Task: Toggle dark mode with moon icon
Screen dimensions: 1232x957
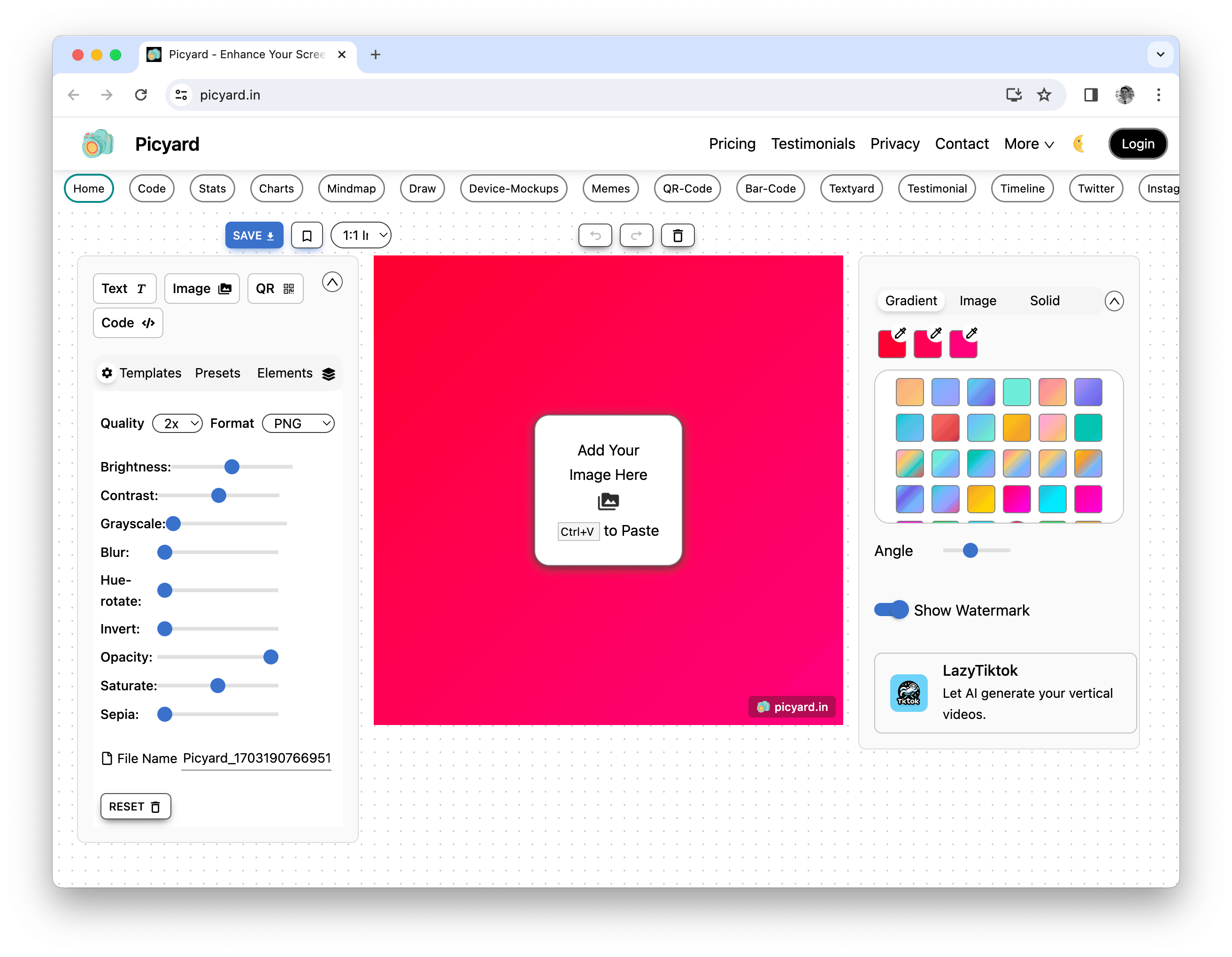Action: [x=1079, y=144]
